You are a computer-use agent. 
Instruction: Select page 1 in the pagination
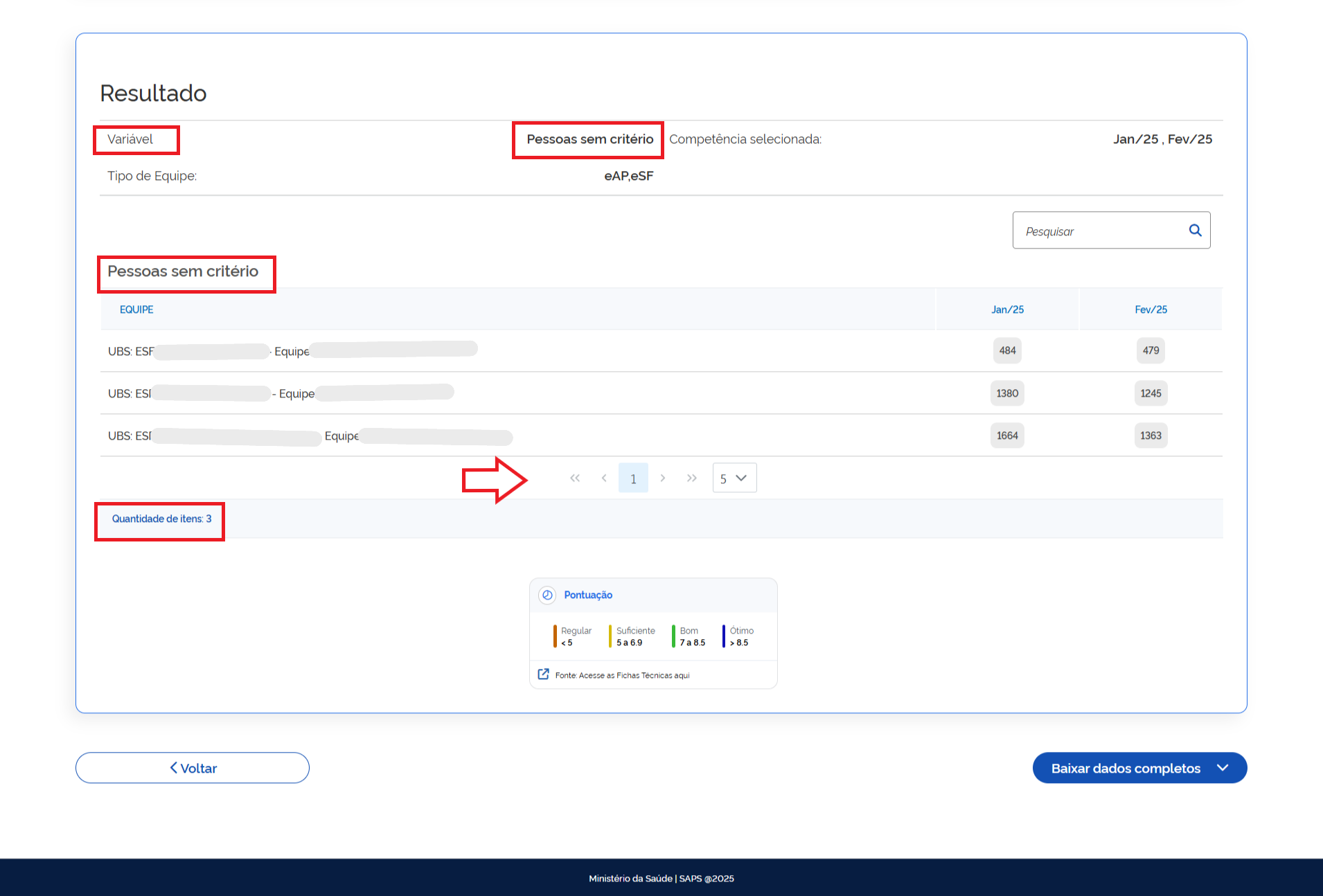[633, 478]
